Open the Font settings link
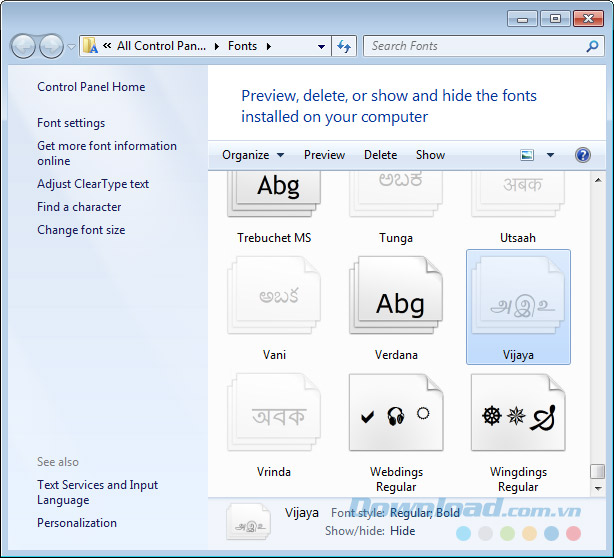Image resolution: width=614 pixels, height=558 pixels. [x=71, y=123]
